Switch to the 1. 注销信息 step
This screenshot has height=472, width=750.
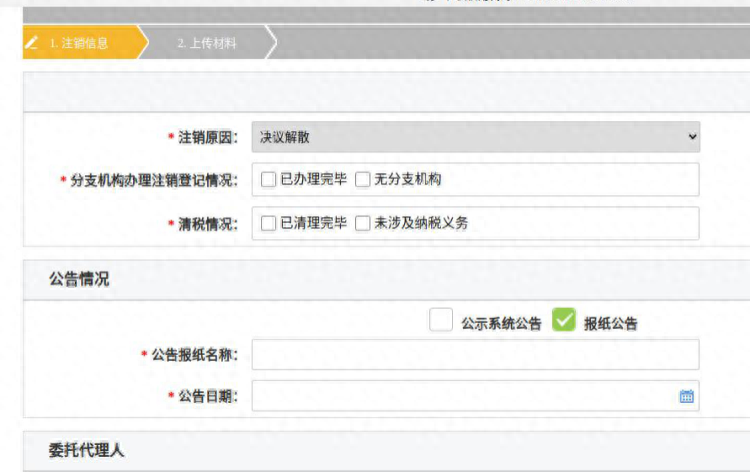(x=78, y=43)
